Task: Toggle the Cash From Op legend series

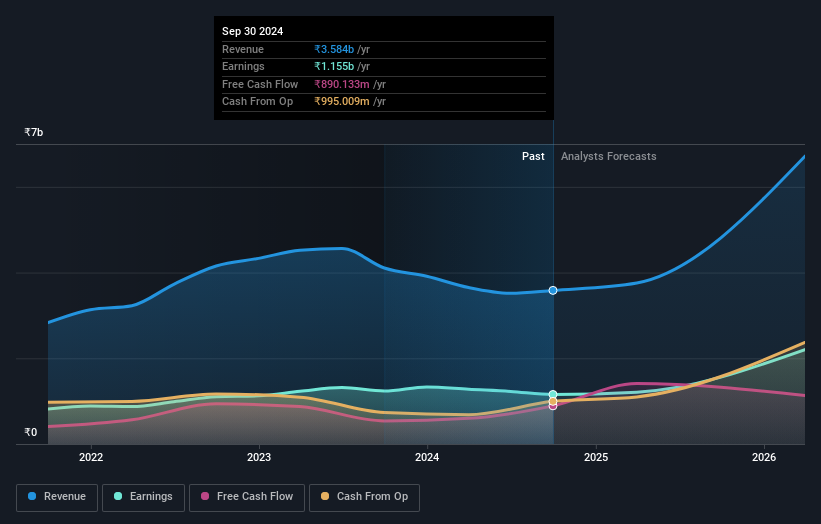Action: (364, 497)
